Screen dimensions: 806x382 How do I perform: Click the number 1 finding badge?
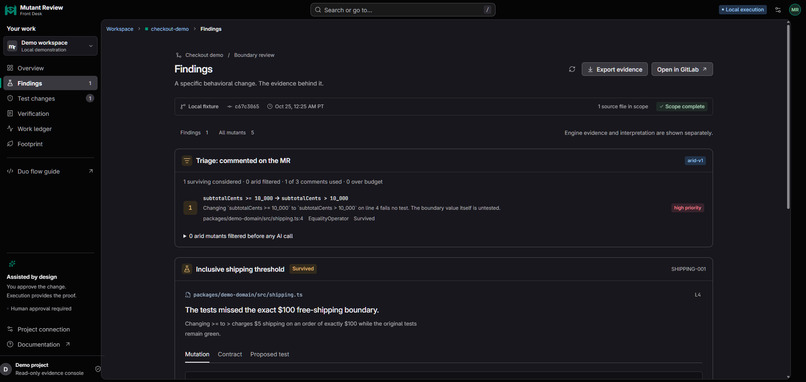pos(190,208)
